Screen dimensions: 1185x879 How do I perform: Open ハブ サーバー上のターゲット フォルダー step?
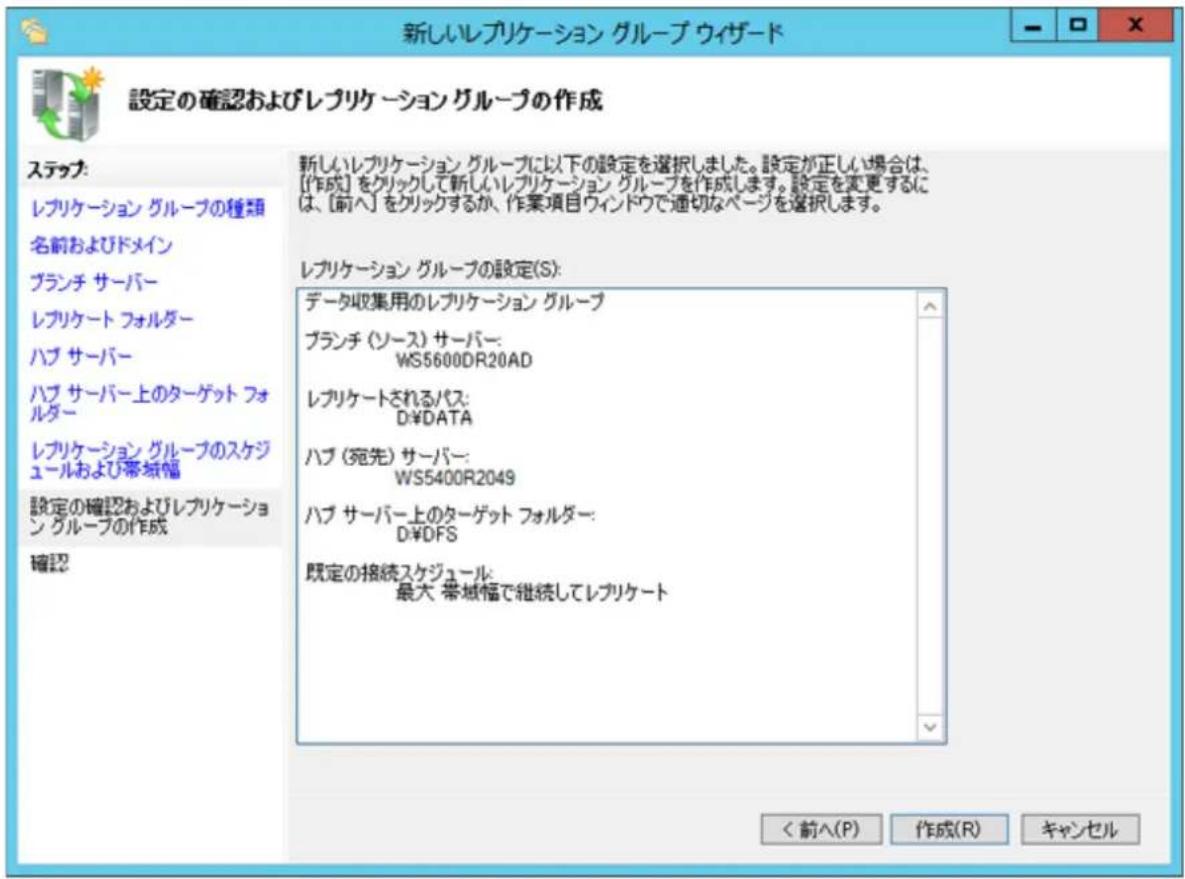[149, 403]
